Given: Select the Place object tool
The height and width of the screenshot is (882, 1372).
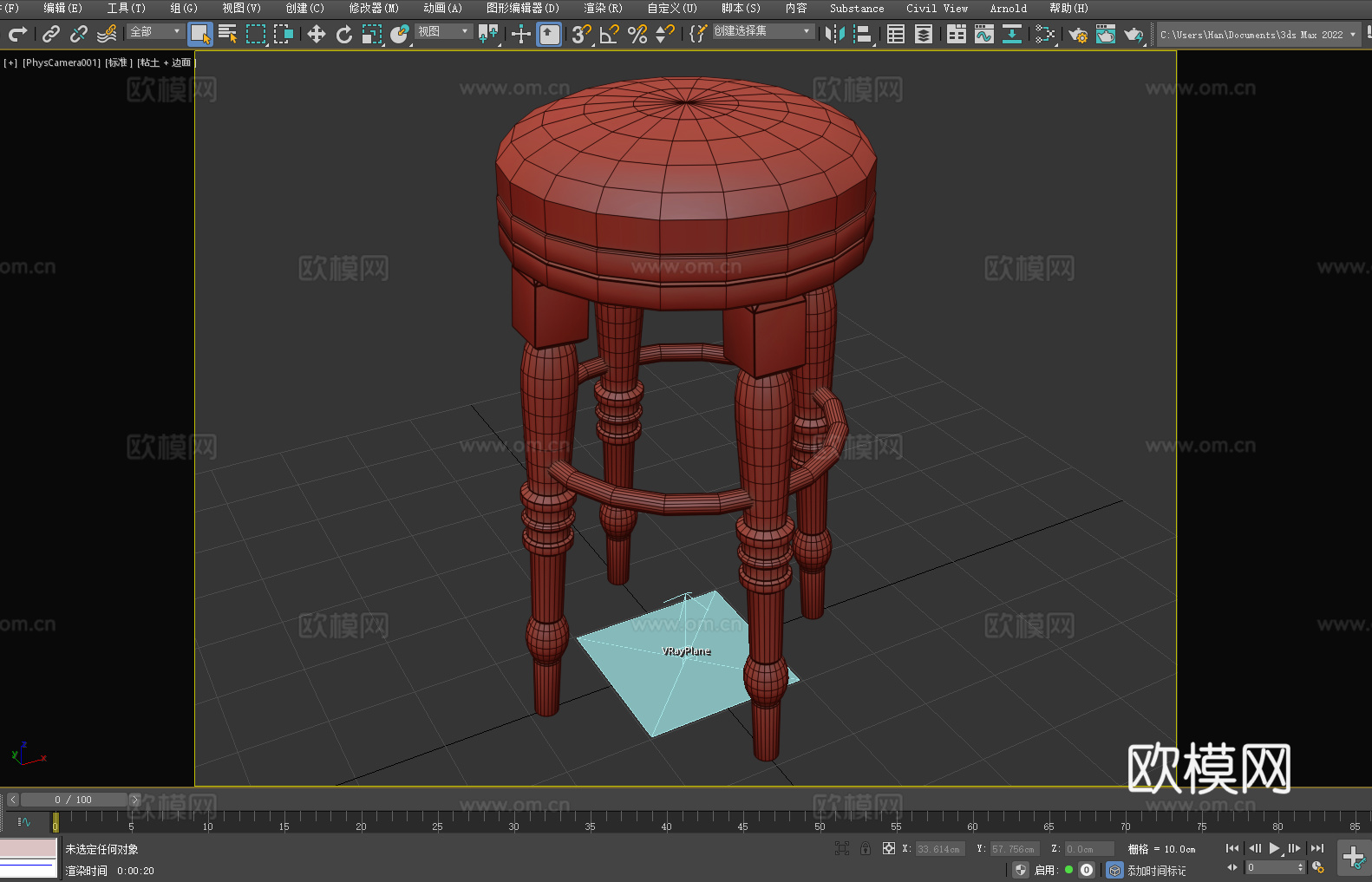Looking at the screenshot, I should [400, 34].
